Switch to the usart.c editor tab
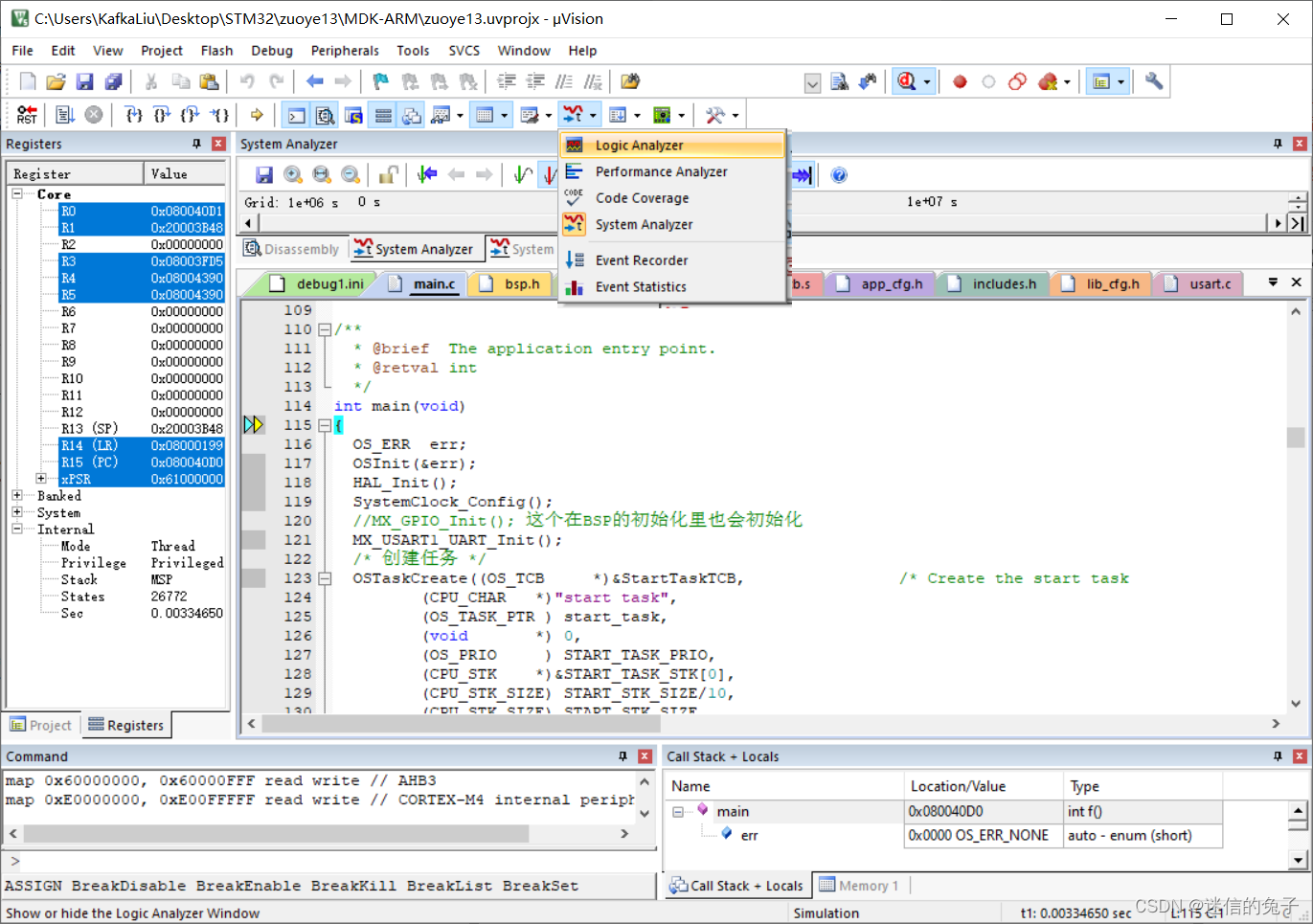This screenshot has width=1313, height=924. [1199, 284]
